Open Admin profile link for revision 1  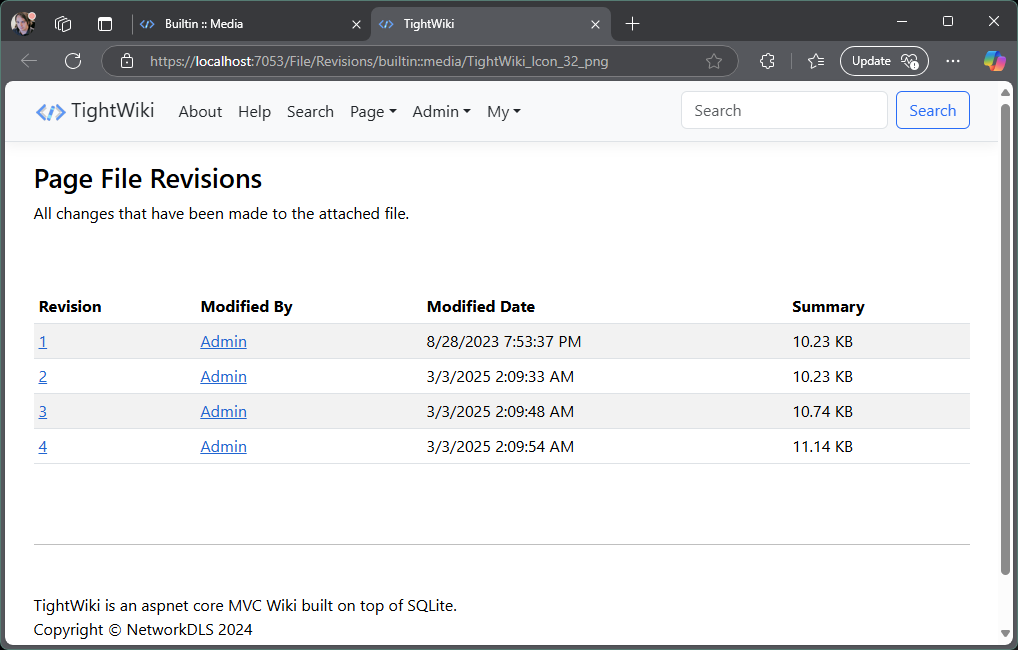click(223, 342)
